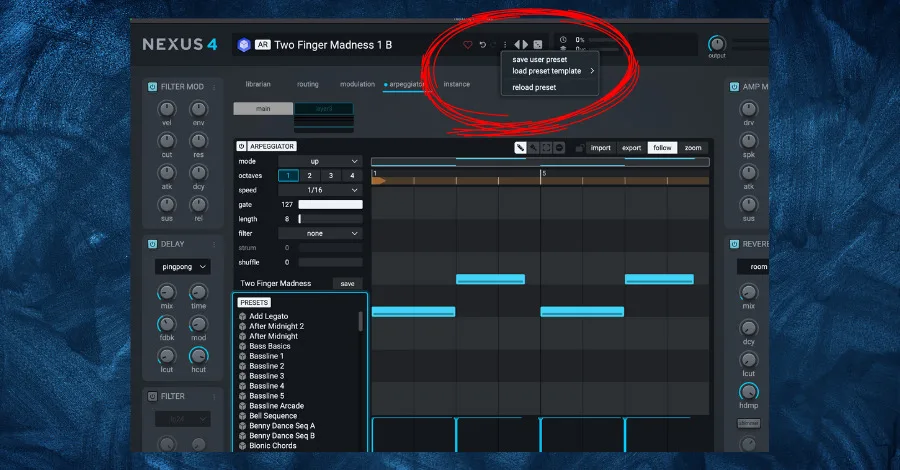
Task: Open Filter Mod panel options dots
Action: point(214,87)
